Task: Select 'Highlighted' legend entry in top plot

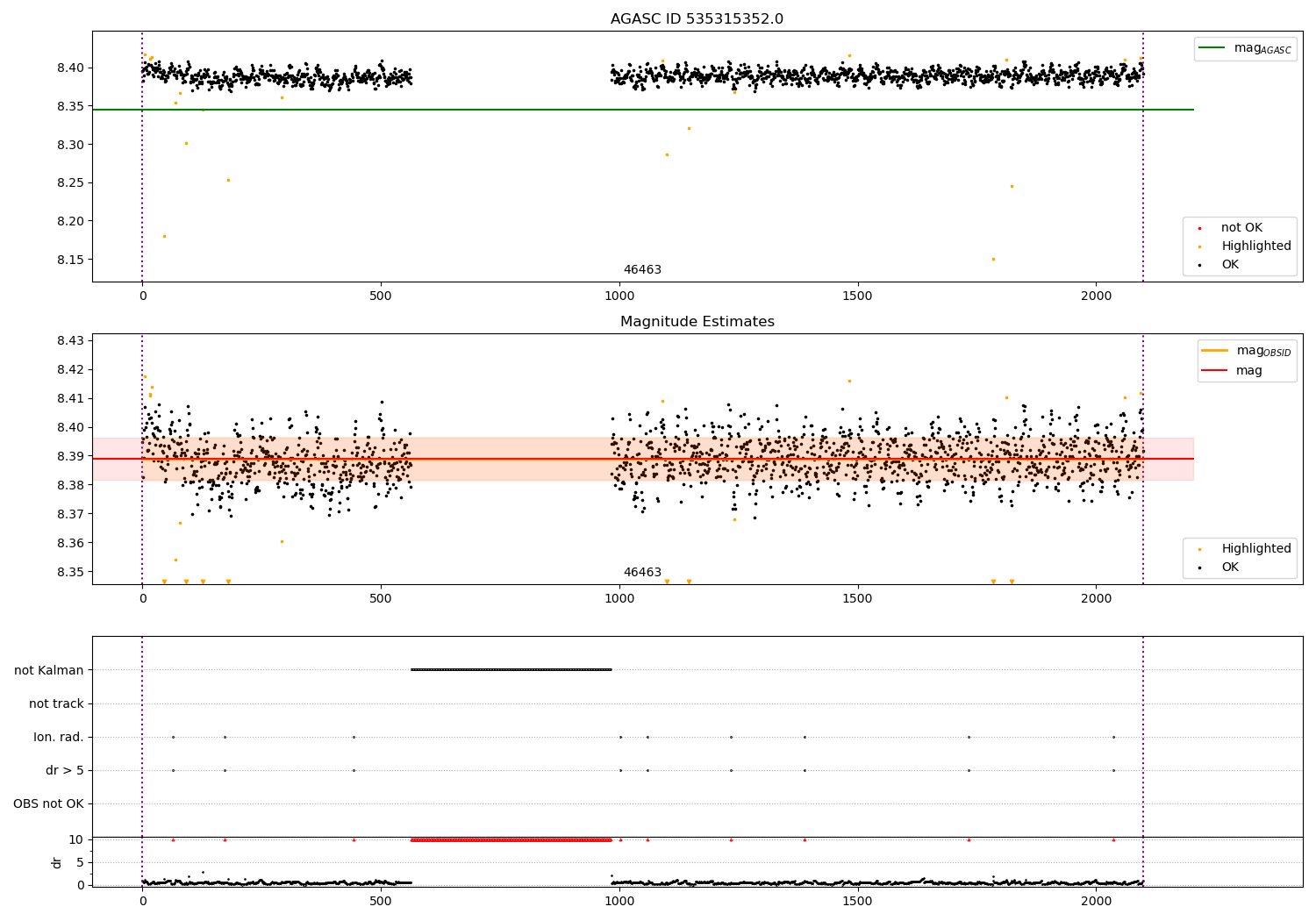Action: pyautogui.click(x=1255, y=246)
